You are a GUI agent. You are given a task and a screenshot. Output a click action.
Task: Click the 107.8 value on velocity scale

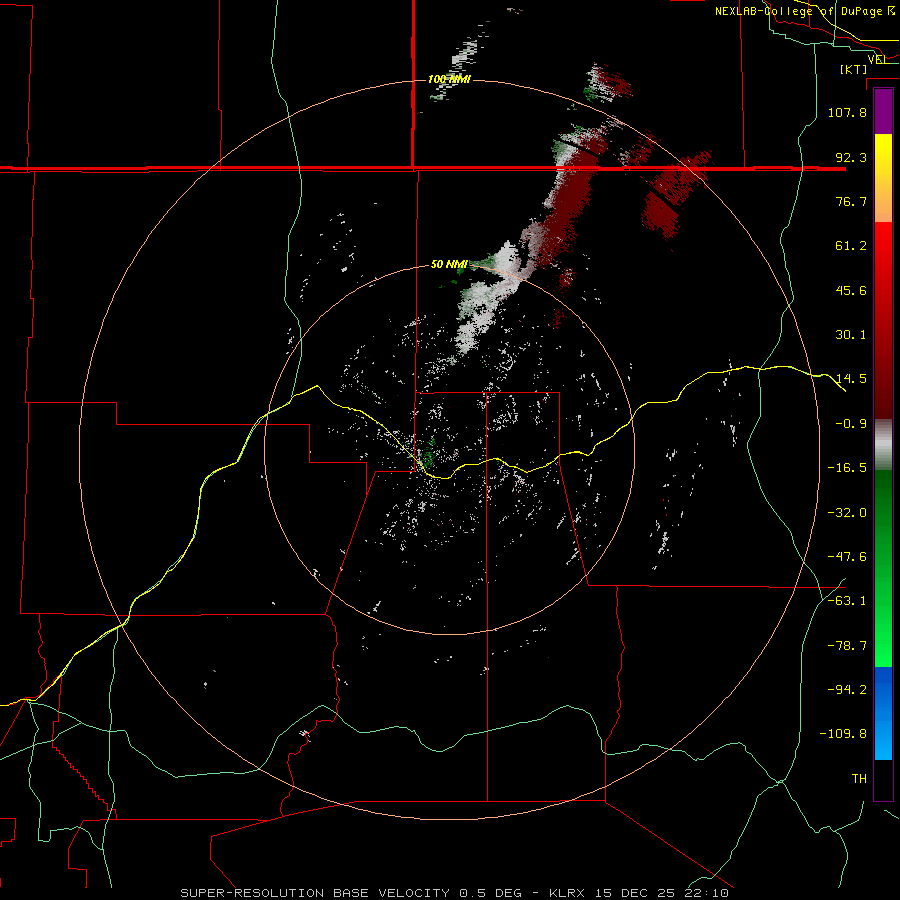pos(847,112)
